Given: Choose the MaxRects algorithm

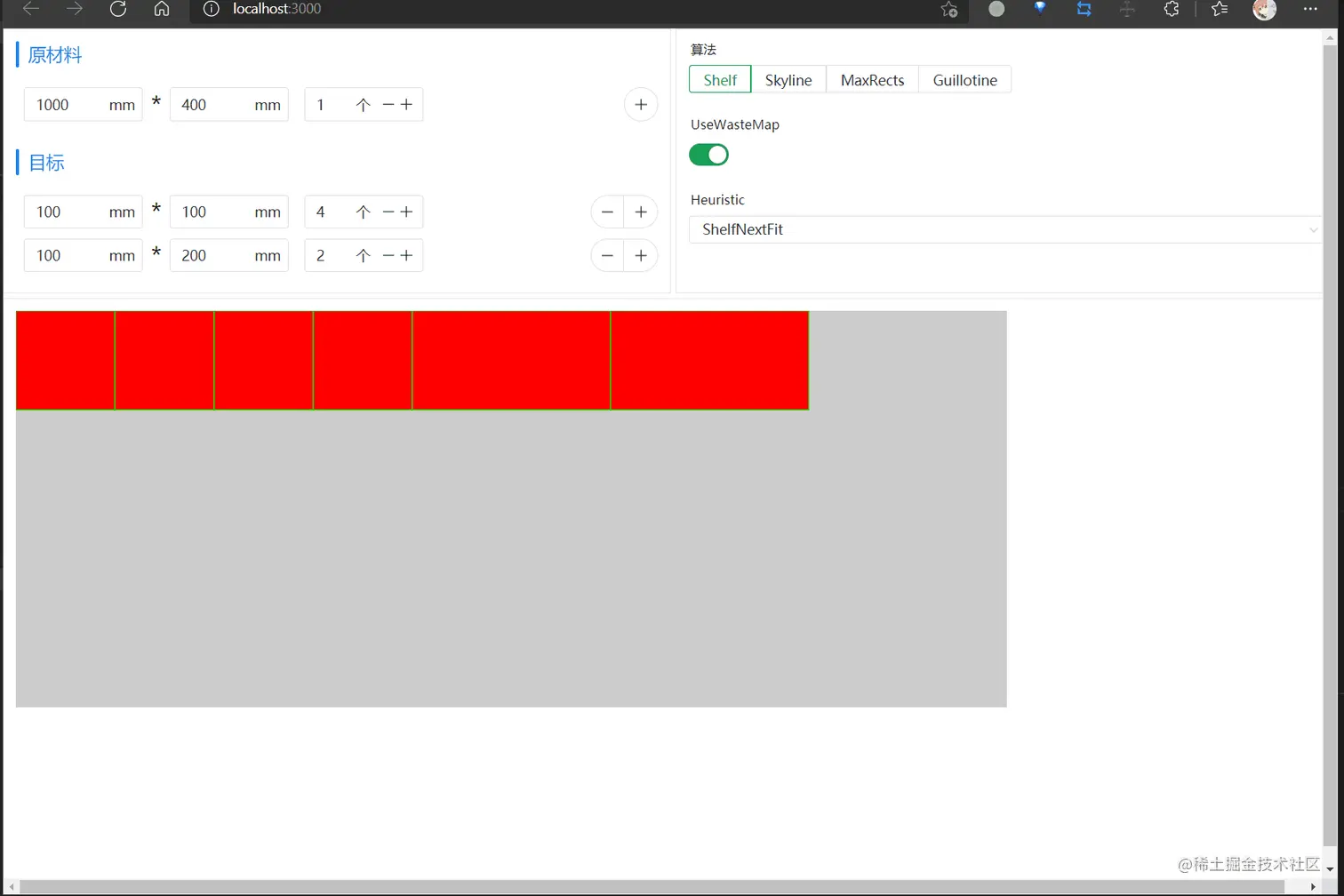Looking at the screenshot, I should (x=872, y=79).
